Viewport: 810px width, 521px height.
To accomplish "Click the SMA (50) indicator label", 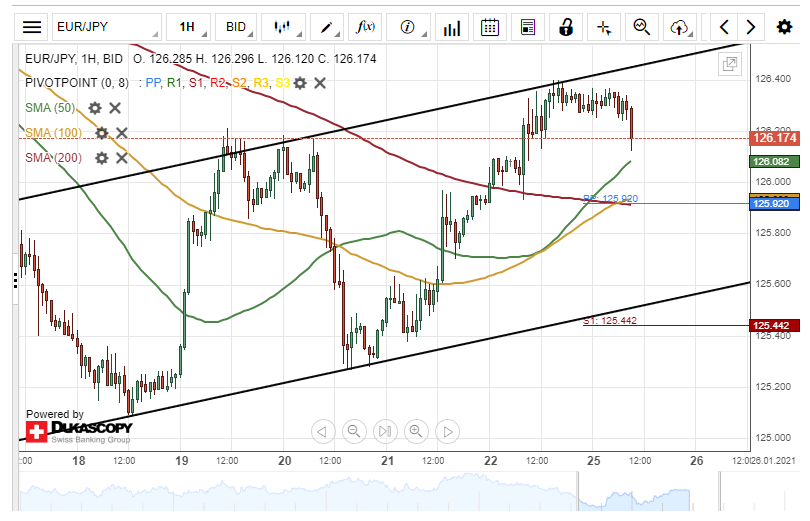I will (50, 108).
